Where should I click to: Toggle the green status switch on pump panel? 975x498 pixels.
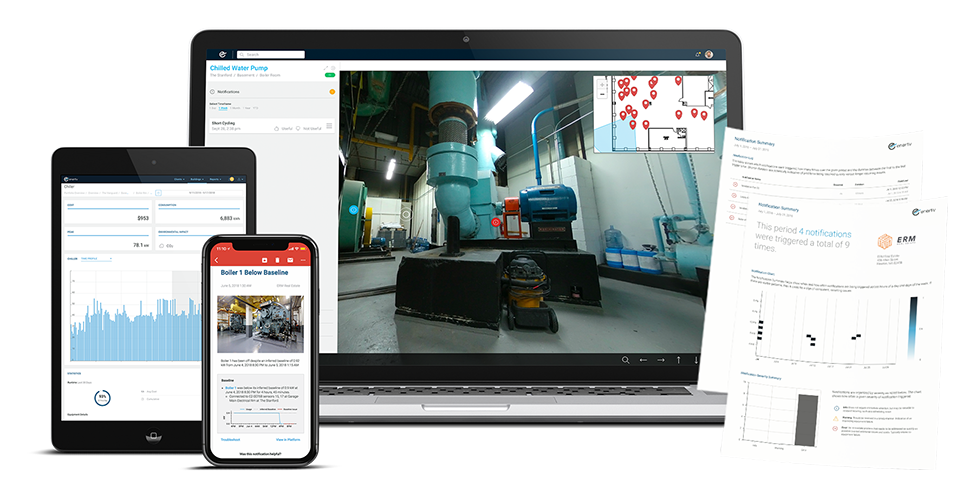(x=329, y=75)
